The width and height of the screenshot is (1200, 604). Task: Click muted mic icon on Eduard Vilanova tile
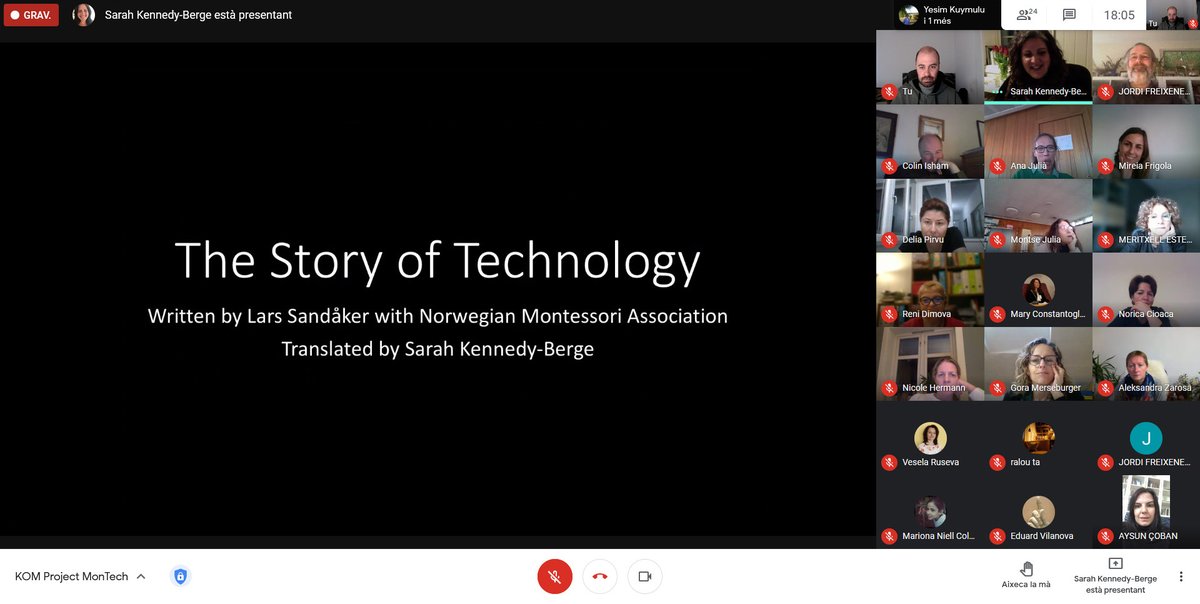pos(997,536)
